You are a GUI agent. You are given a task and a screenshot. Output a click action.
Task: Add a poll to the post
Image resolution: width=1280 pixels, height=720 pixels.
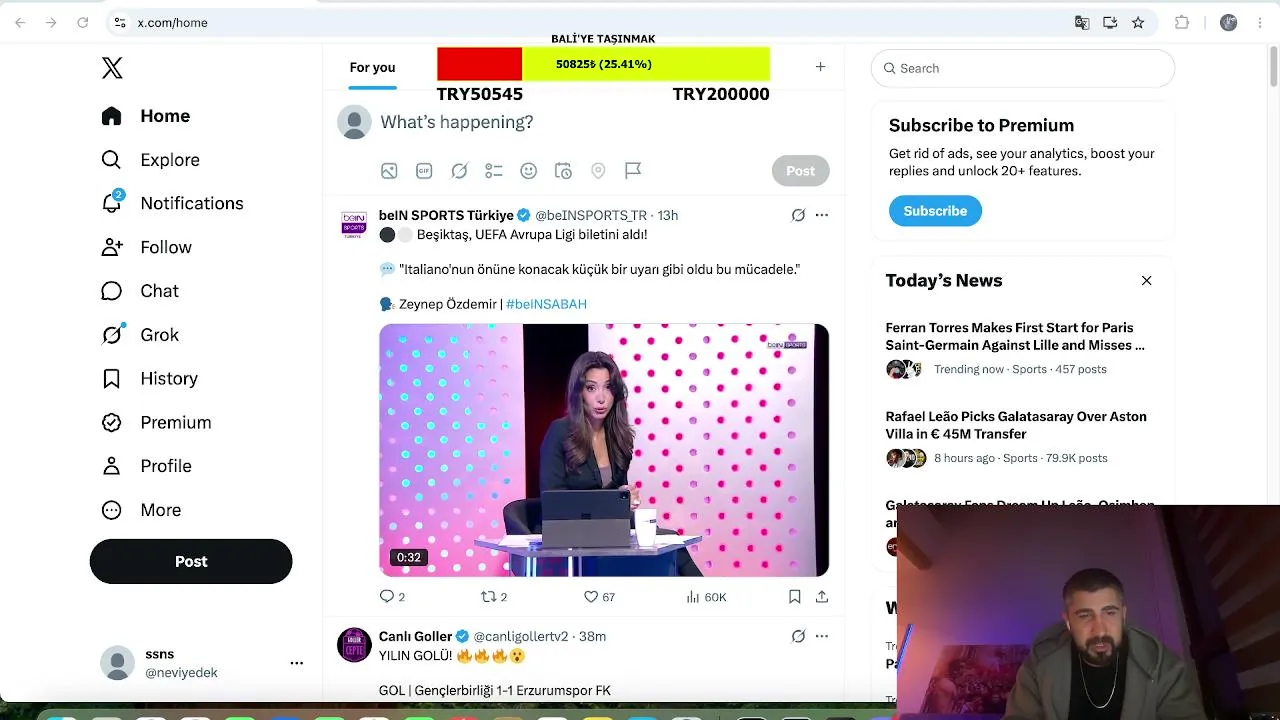[494, 171]
